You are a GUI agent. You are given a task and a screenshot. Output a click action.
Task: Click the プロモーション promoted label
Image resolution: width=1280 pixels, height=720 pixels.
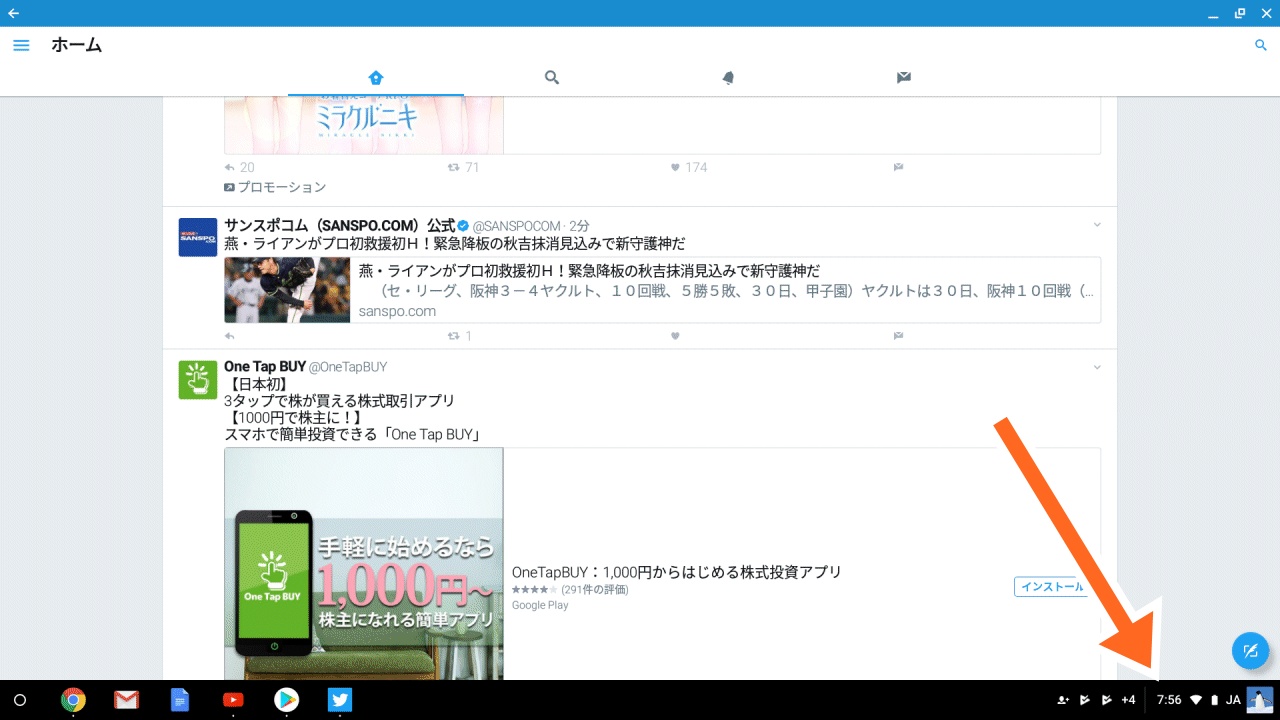point(275,187)
